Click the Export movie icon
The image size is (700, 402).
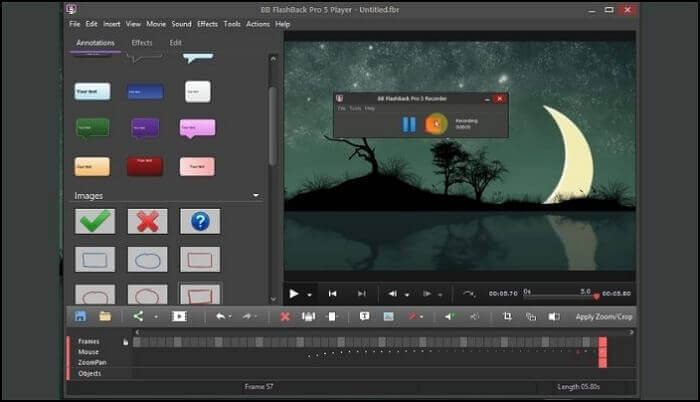click(x=179, y=316)
